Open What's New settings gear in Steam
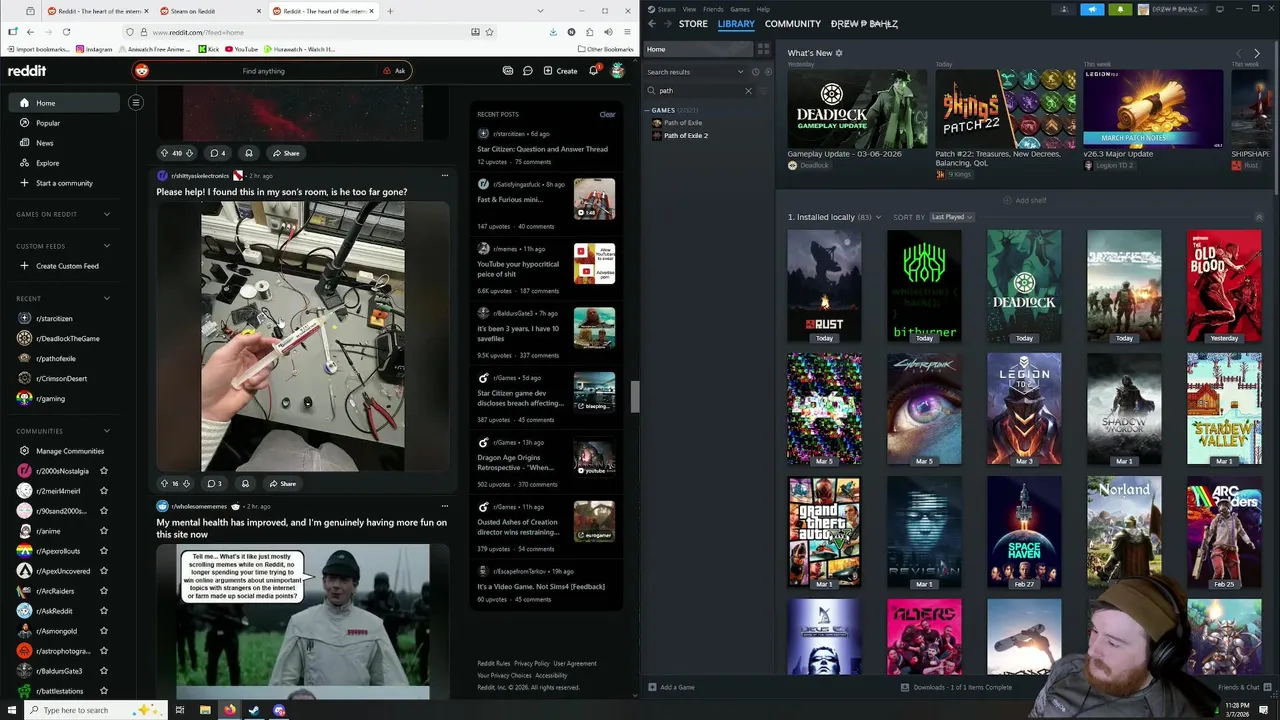Viewport: 1280px width, 720px height. click(x=839, y=53)
